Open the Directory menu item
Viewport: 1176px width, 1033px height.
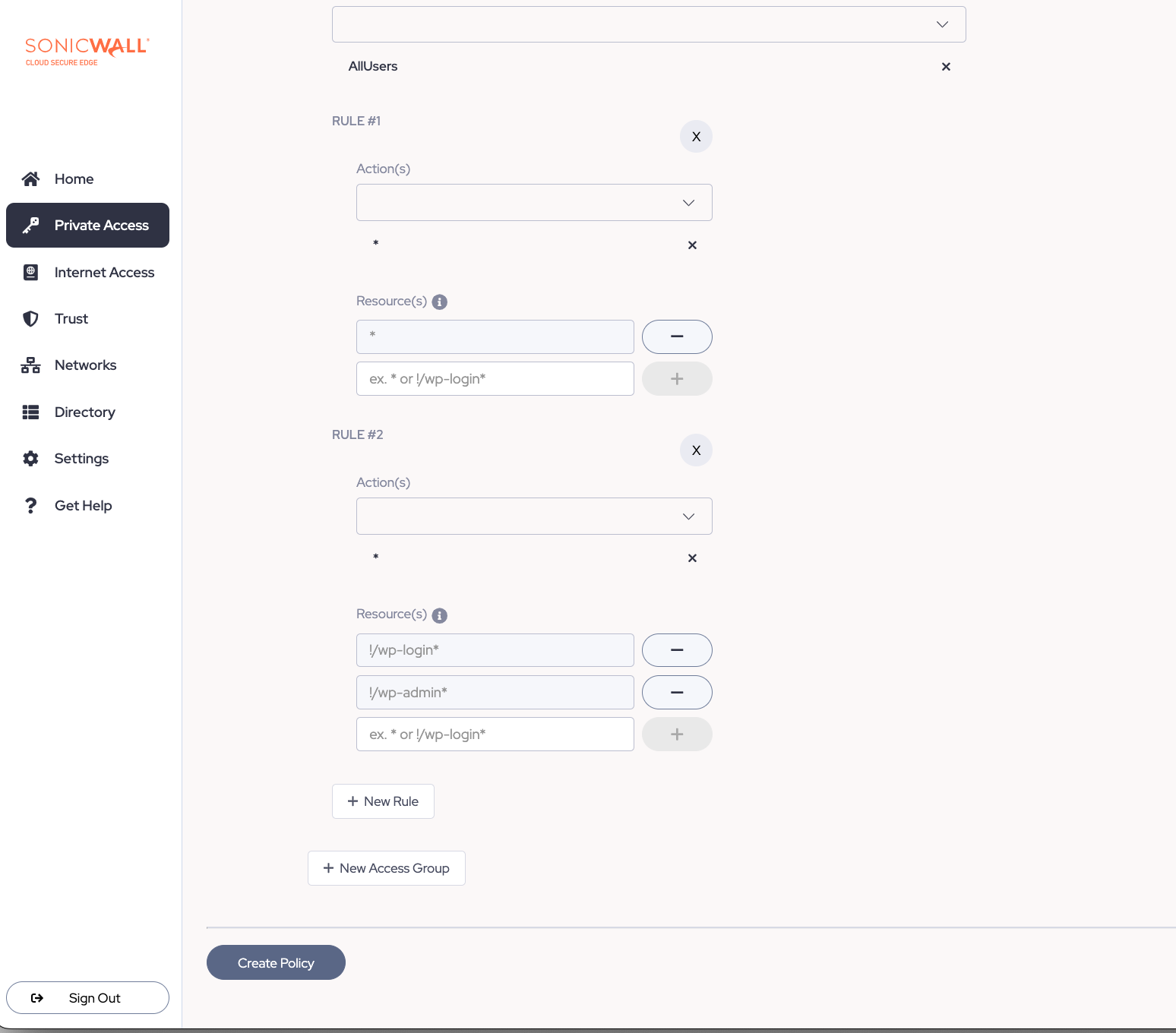coord(84,412)
